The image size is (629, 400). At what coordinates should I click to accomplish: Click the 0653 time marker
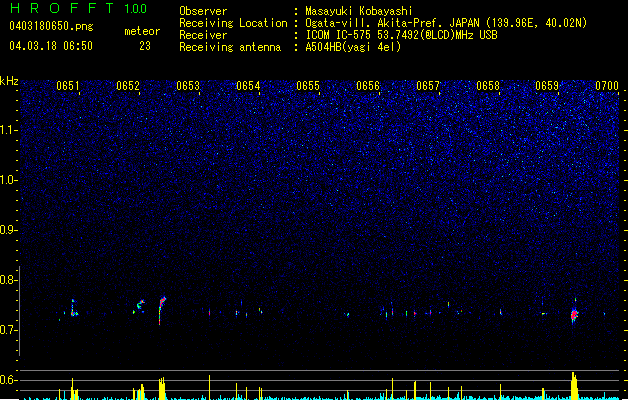pyautogui.click(x=188, y=86)
